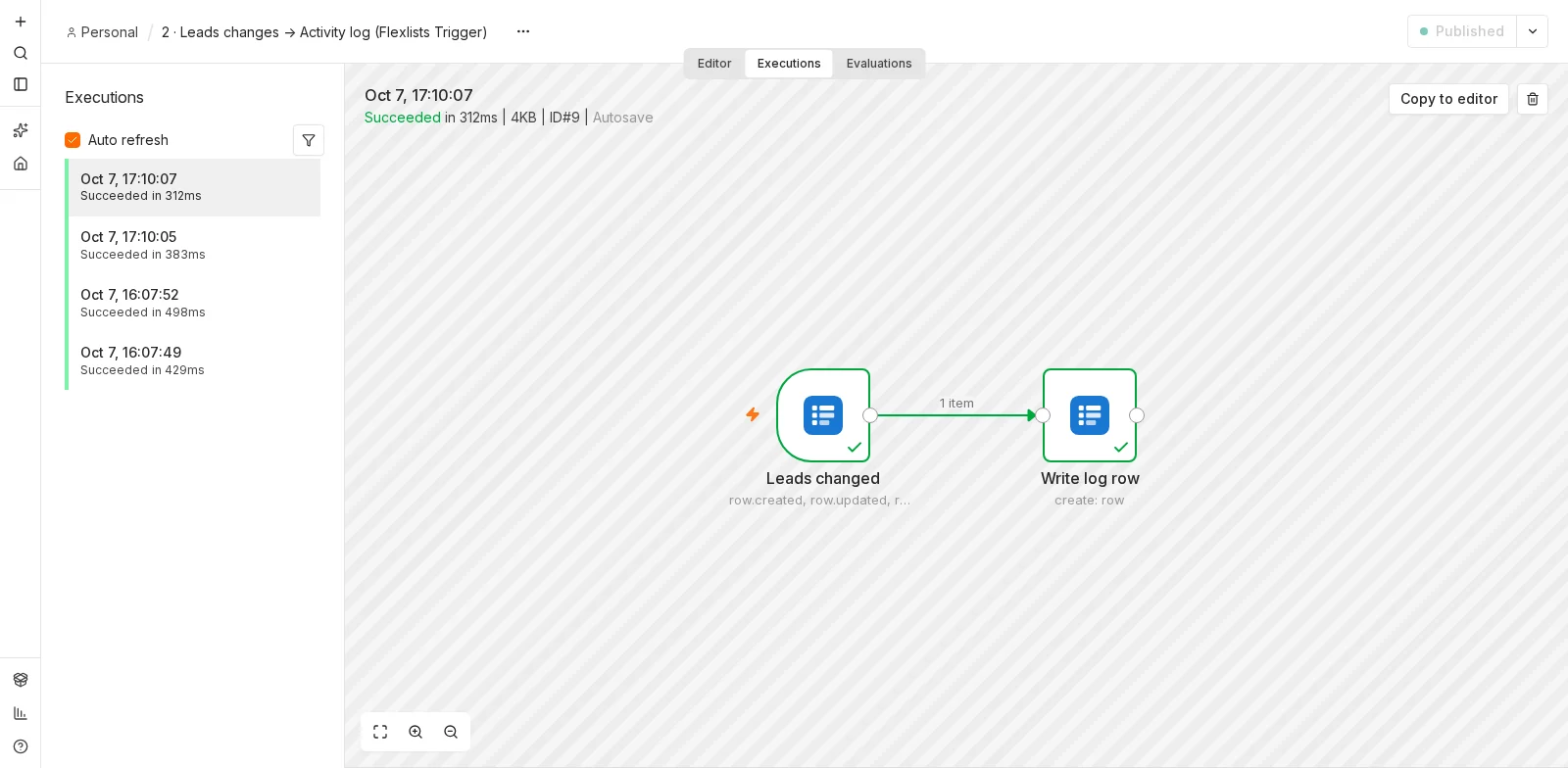Zoom out on the canvas
The height and width of the screenshot is (768, 1568).
(x=451, y=732)
